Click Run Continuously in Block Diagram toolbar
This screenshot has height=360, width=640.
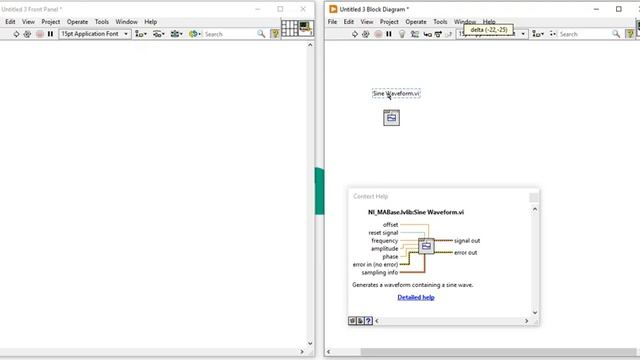[x=366, y=34]
